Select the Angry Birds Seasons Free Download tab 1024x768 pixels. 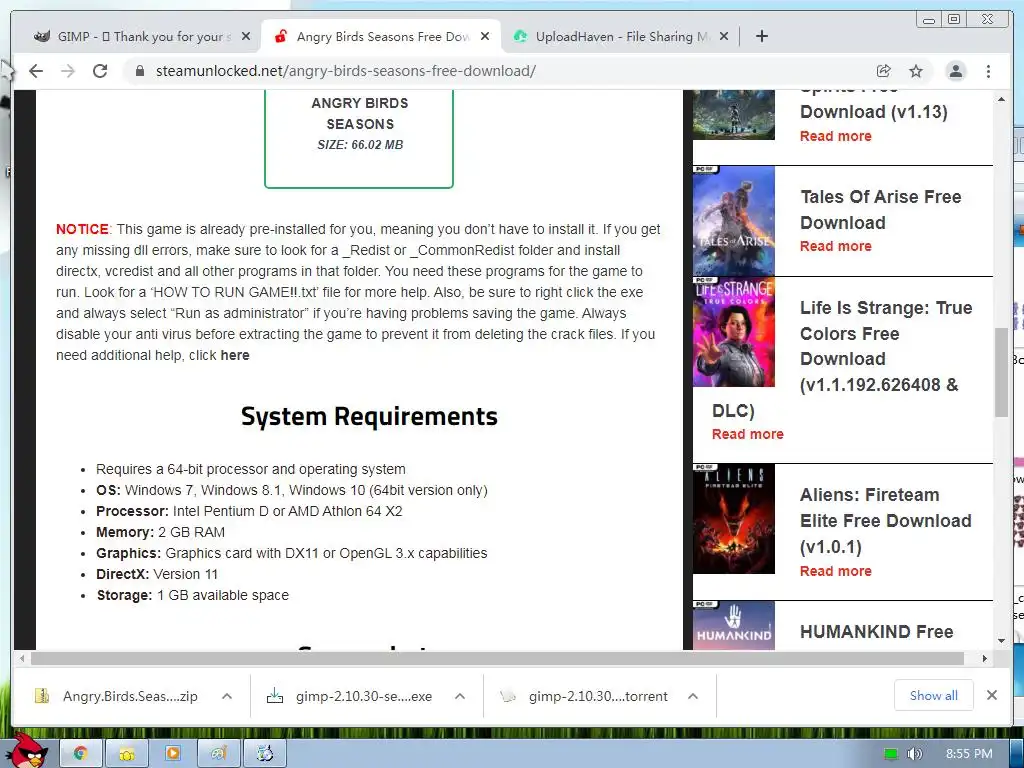click(x=381, y=37)
